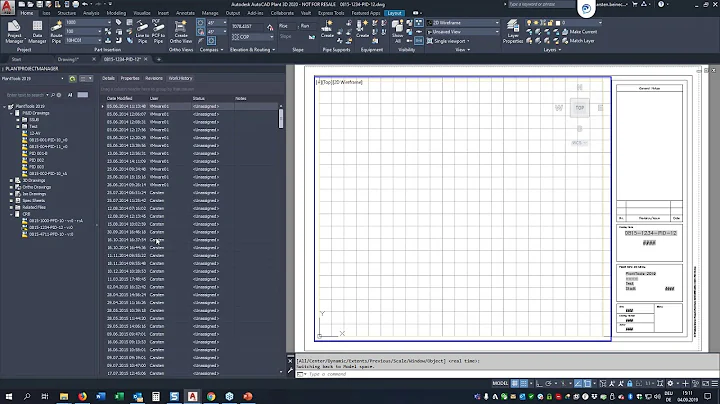Switch to the Revisions tab
Image resolution: width=720 pixels, height=404 pixels.
coord(154,79)
